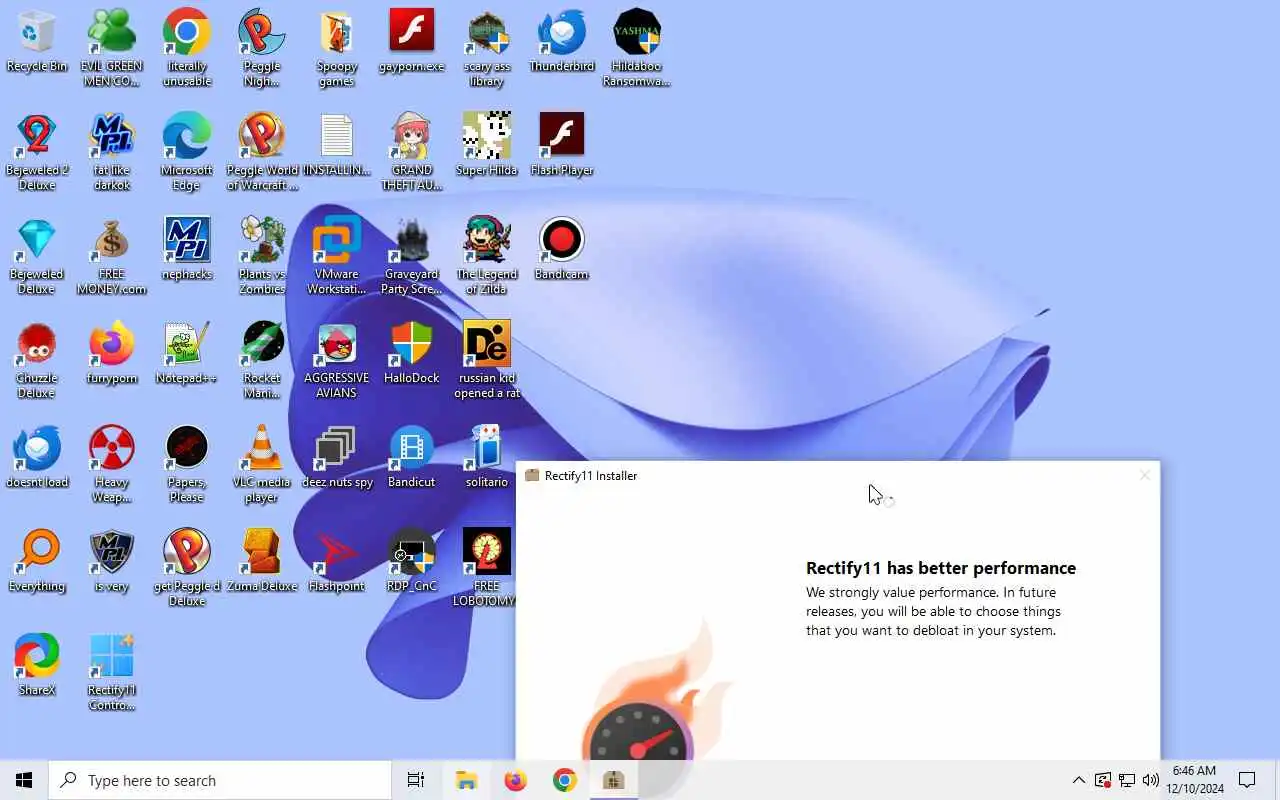
Task: Open Task View in the taskbar
Action: coord(416,780)
